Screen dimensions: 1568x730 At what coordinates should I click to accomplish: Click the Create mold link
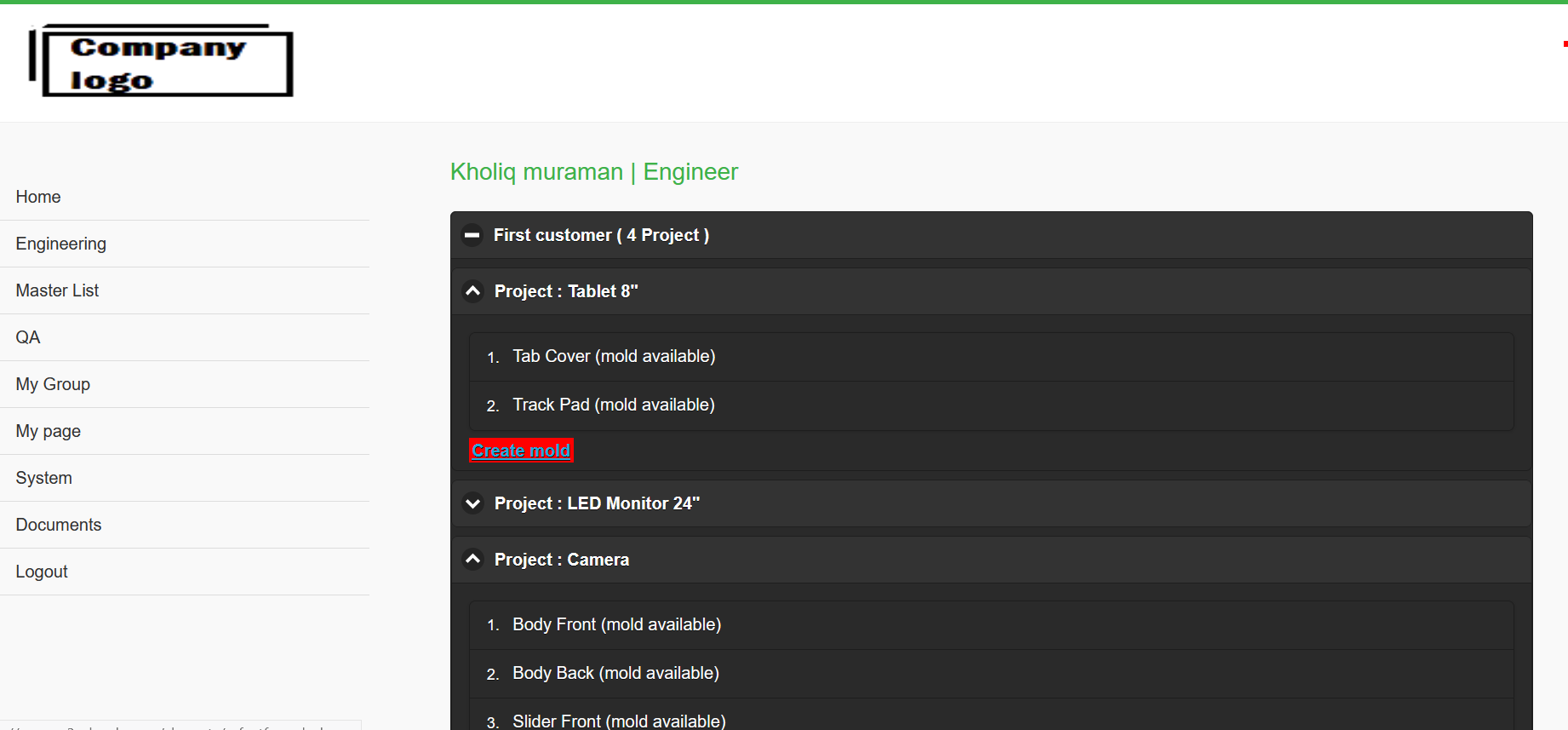point(521,451)
